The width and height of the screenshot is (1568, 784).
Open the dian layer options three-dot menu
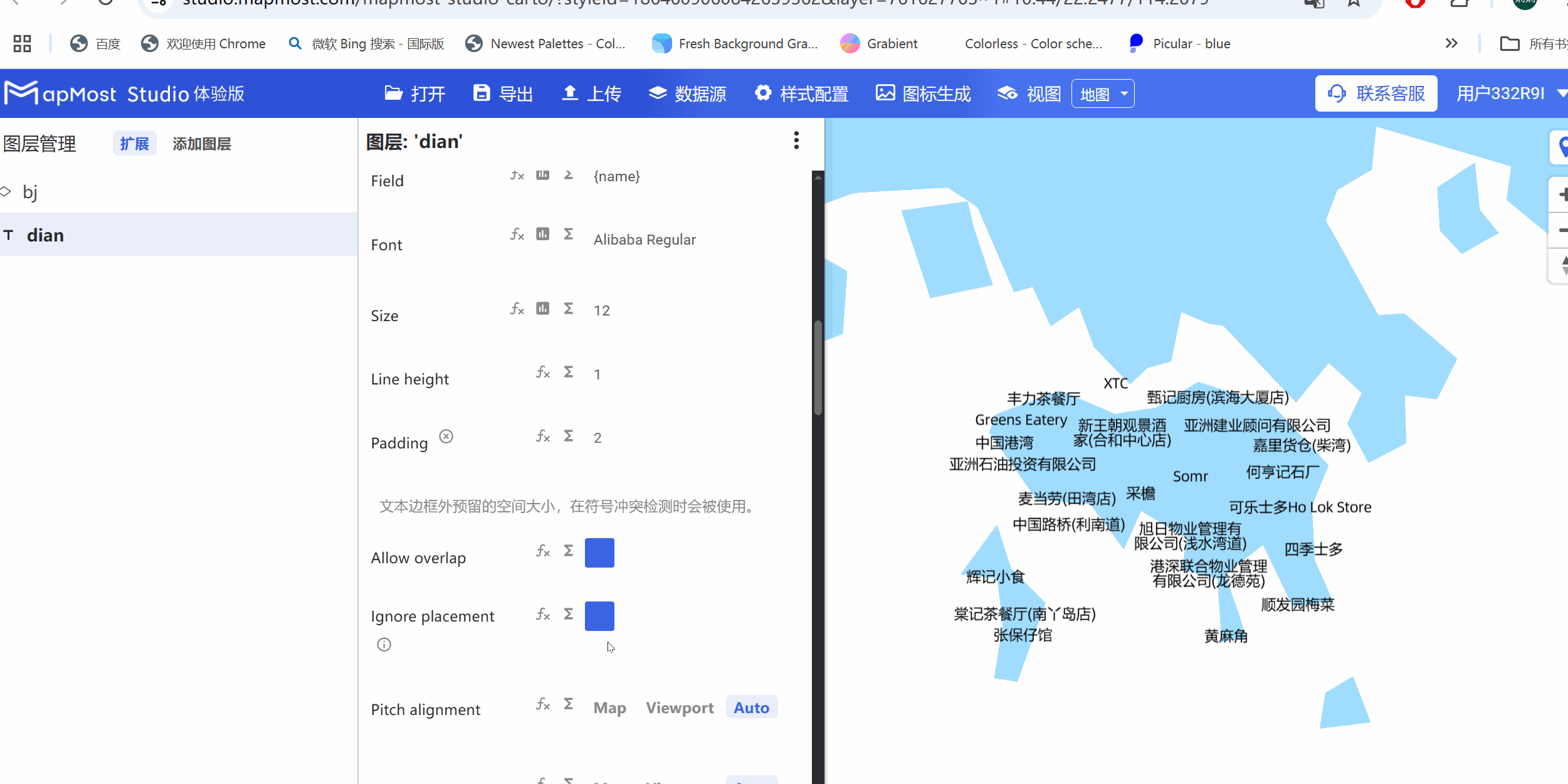[x=796, y=140]
